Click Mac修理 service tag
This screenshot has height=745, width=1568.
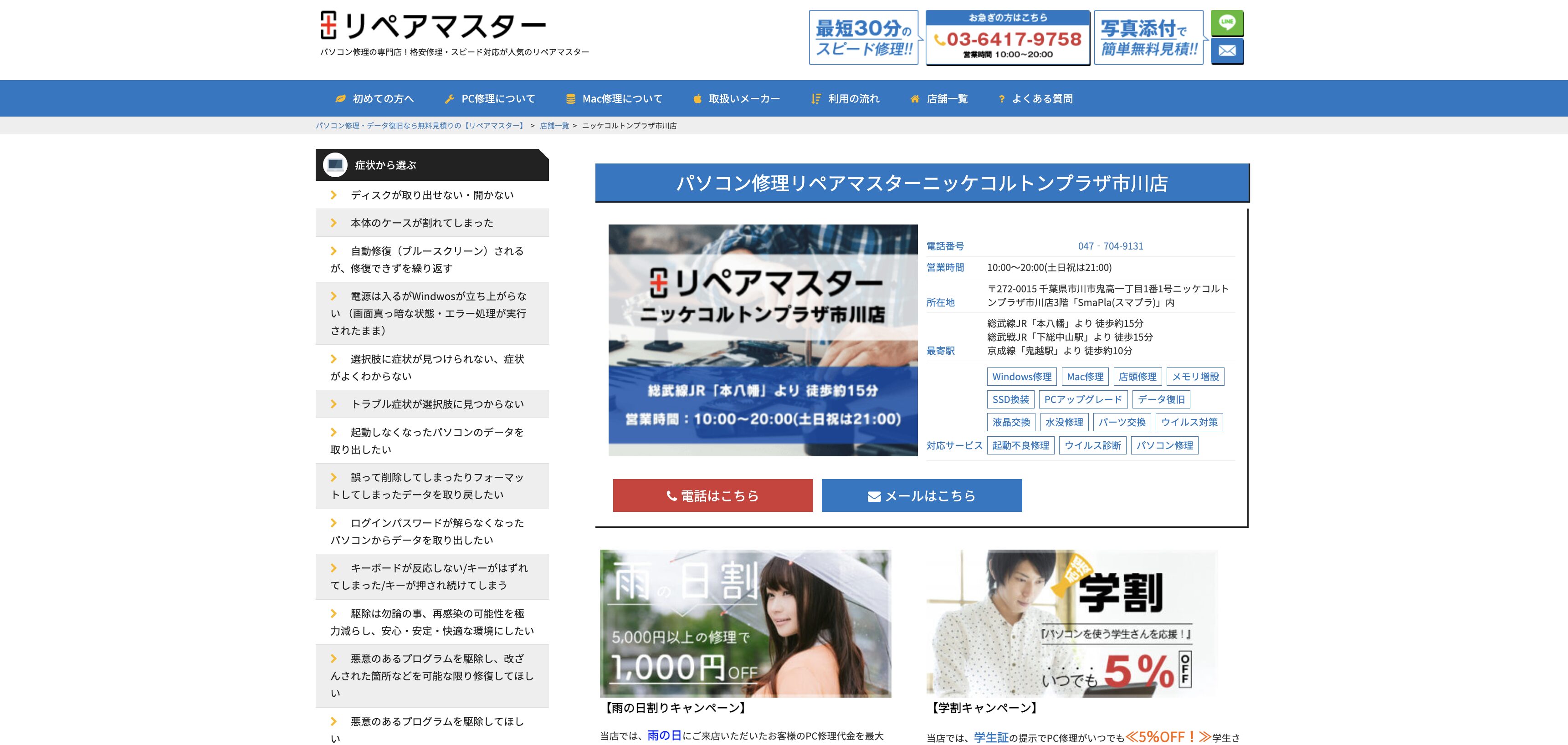coord(1085,377)
